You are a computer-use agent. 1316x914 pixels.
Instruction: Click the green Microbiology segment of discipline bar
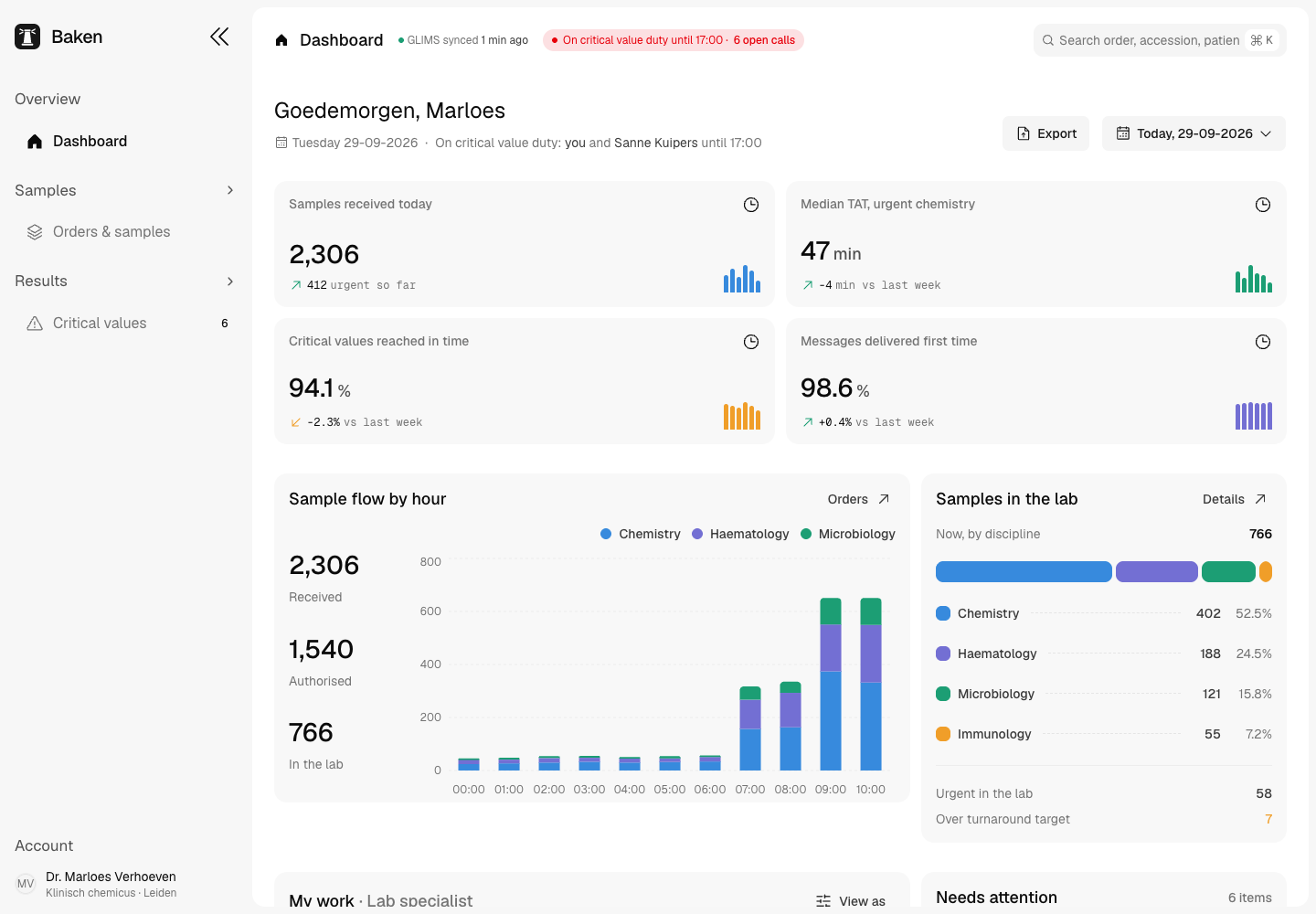pyautogui.click(x=1228, y=572)
